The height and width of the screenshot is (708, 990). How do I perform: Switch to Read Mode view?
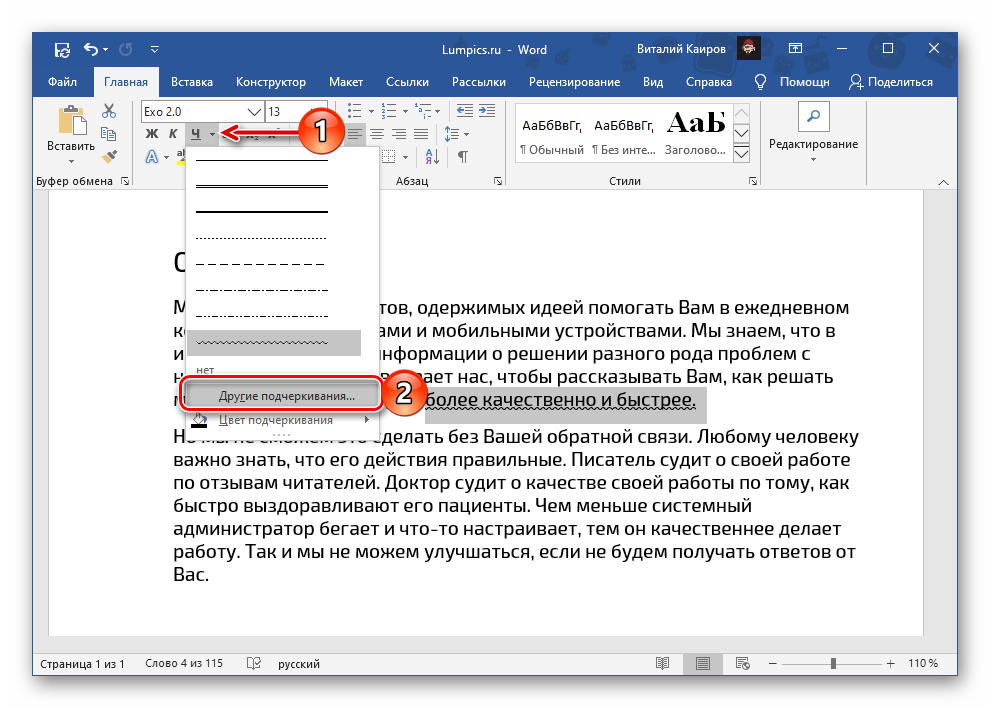click(x=662, y=663)
